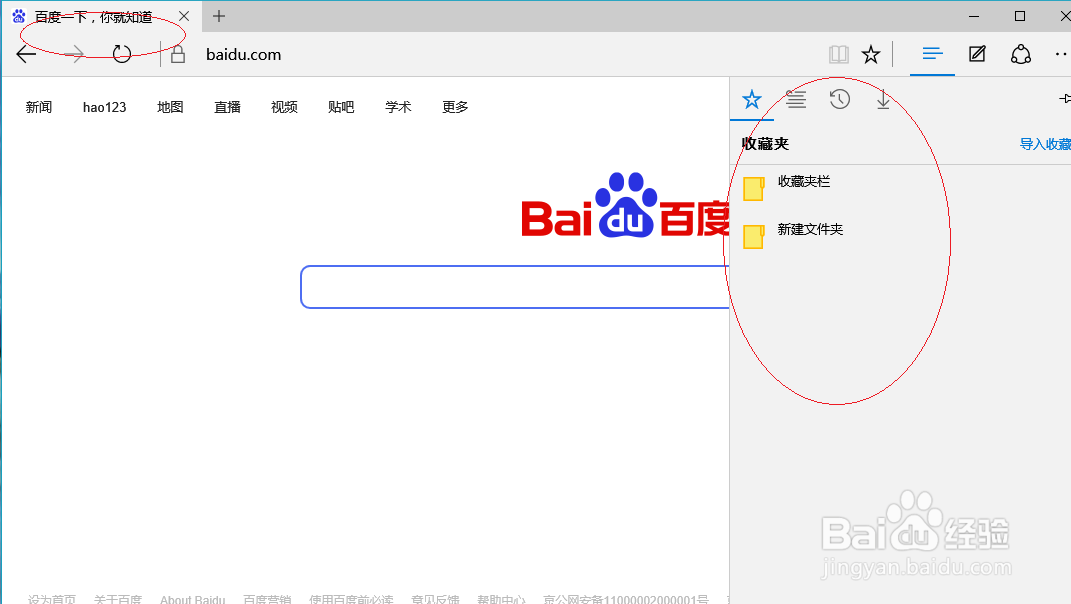The height and width of the screenshot is (604, 1071).
Task: Refresh the Baidu page
Action: pos(122,54)
